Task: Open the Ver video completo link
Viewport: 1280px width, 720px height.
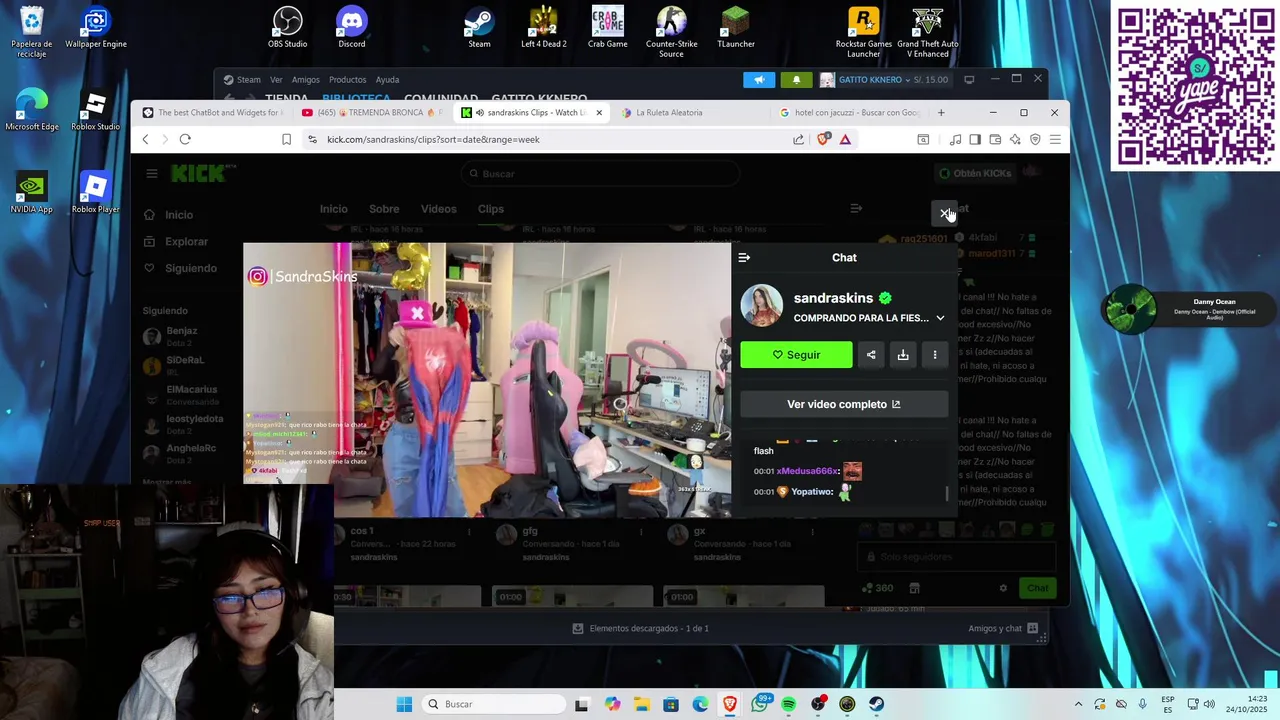Action: (844, 404)
